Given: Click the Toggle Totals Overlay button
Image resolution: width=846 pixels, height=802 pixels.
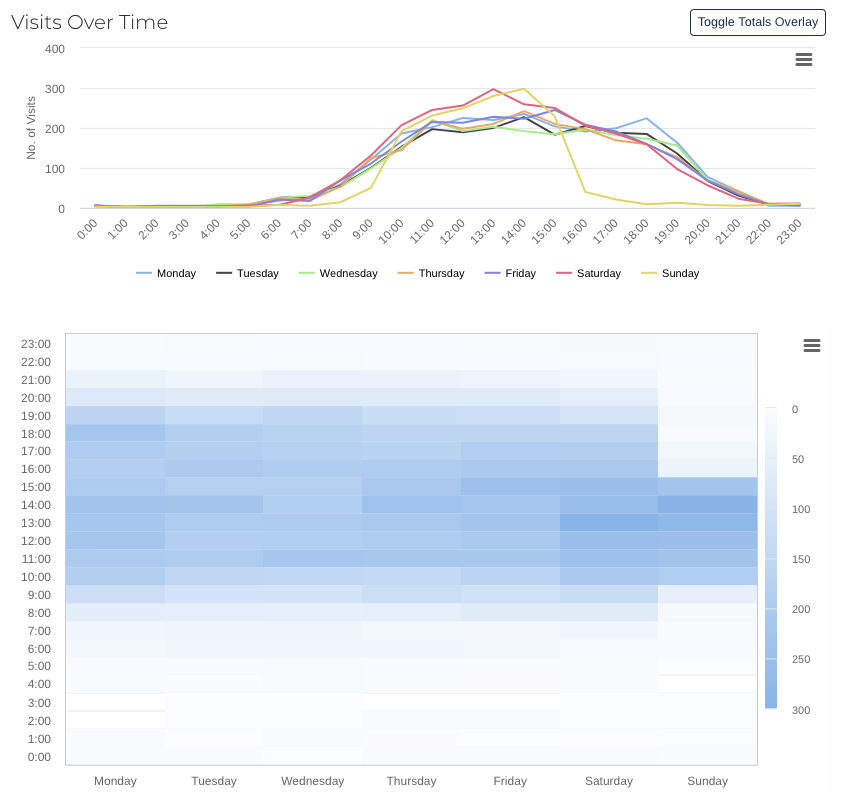Looking at the screenshot, I should [757, 22].
